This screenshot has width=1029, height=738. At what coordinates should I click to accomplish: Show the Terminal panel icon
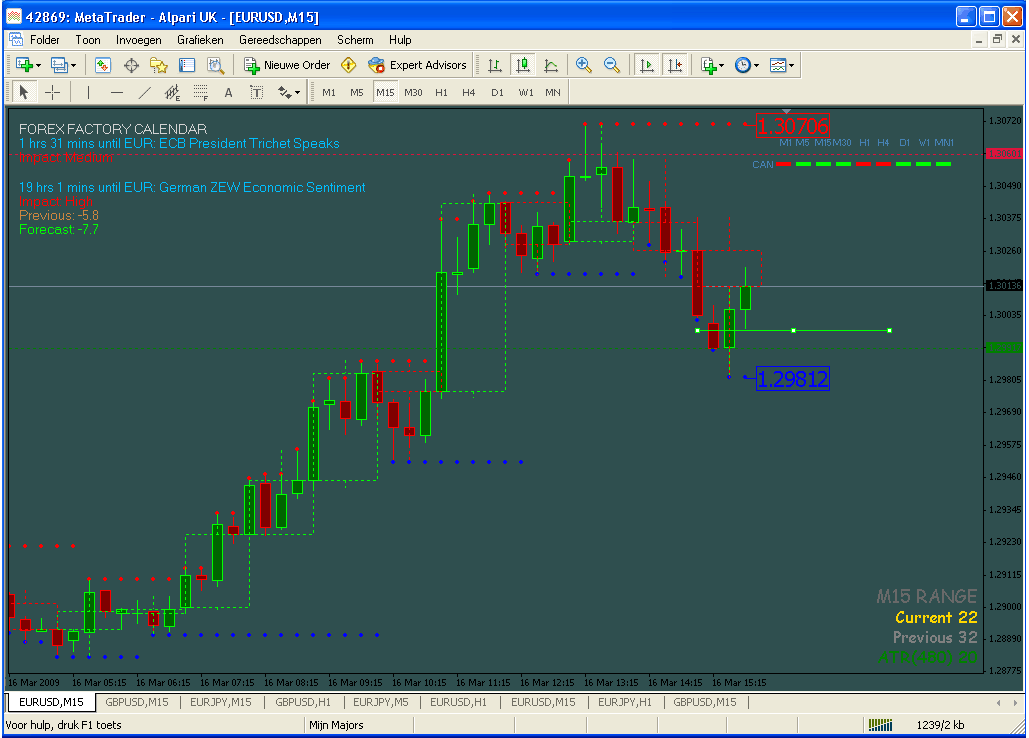coord(187,65)
